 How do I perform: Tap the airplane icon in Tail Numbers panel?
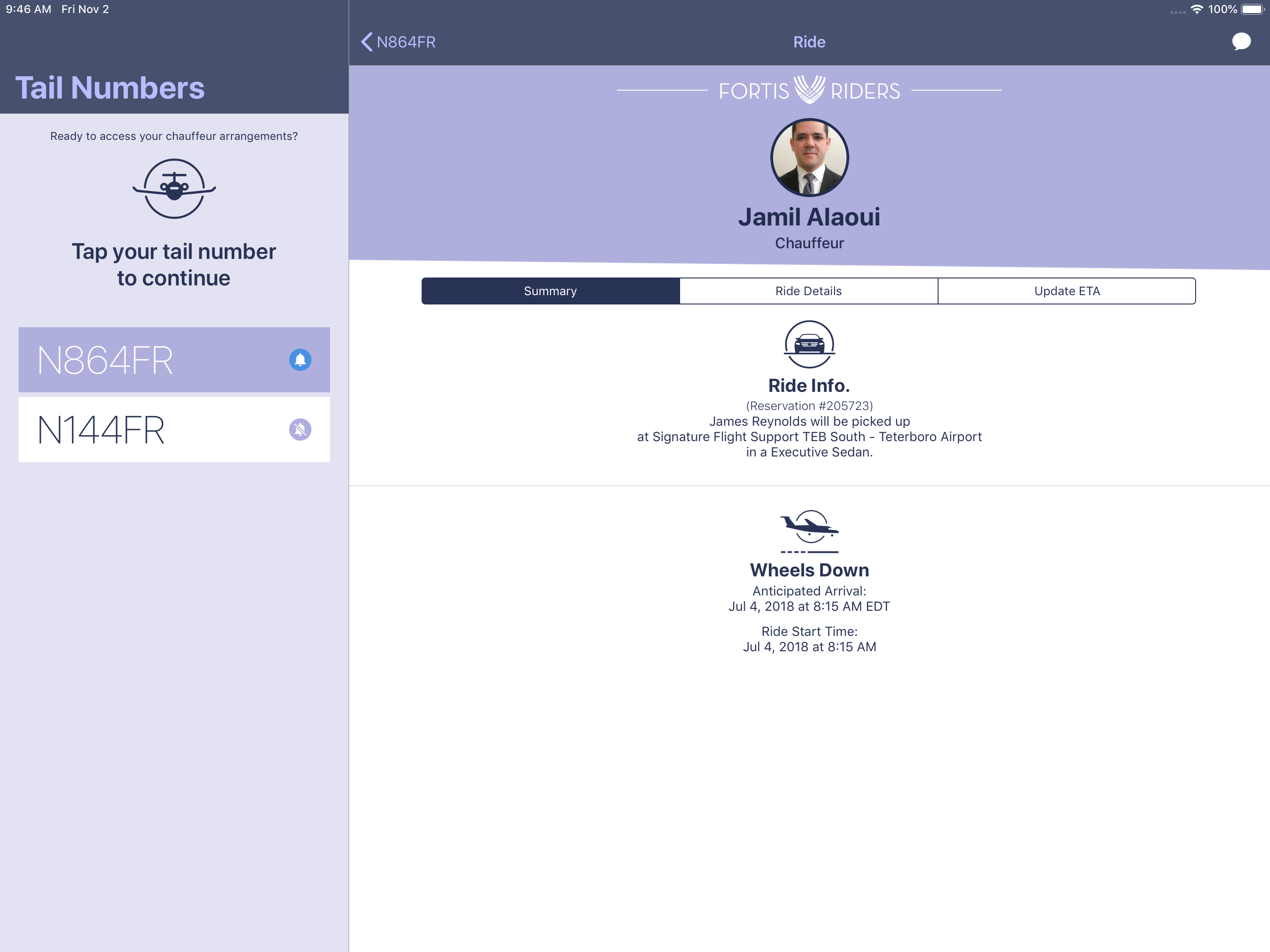click(x=174, y=188)
